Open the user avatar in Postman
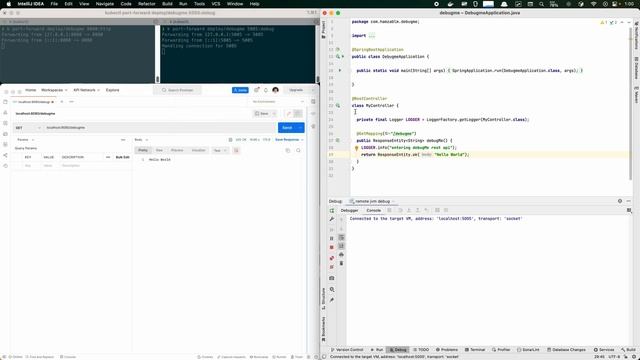 [x=276, y=90]
